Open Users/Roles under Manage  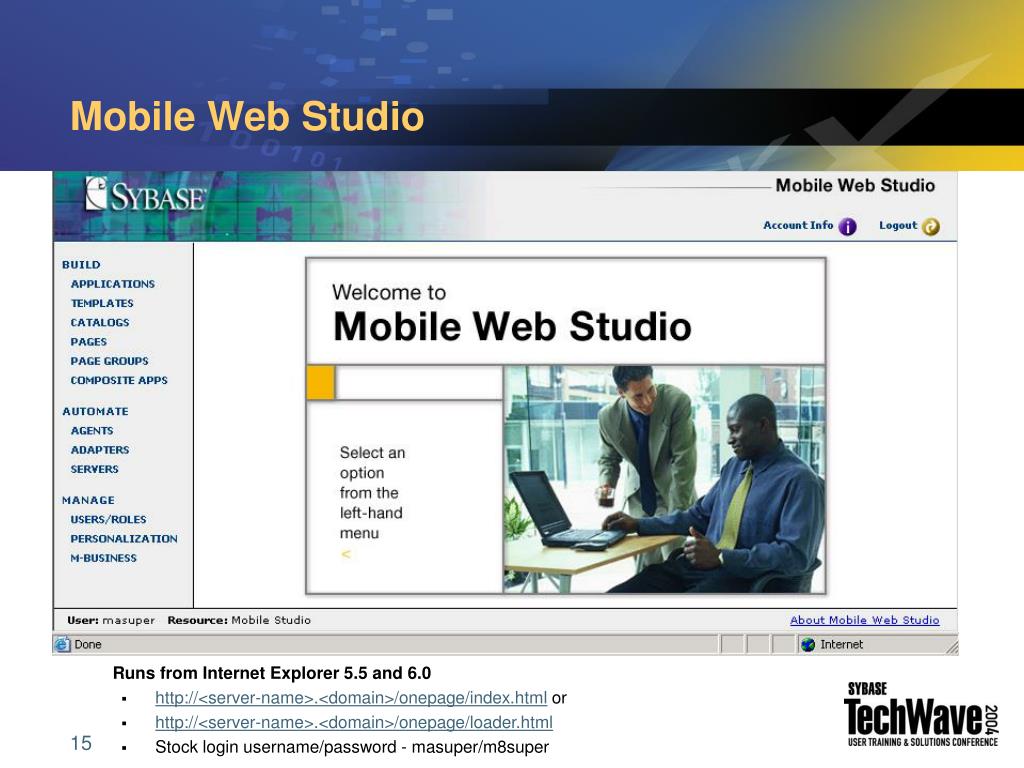(108, 520)
